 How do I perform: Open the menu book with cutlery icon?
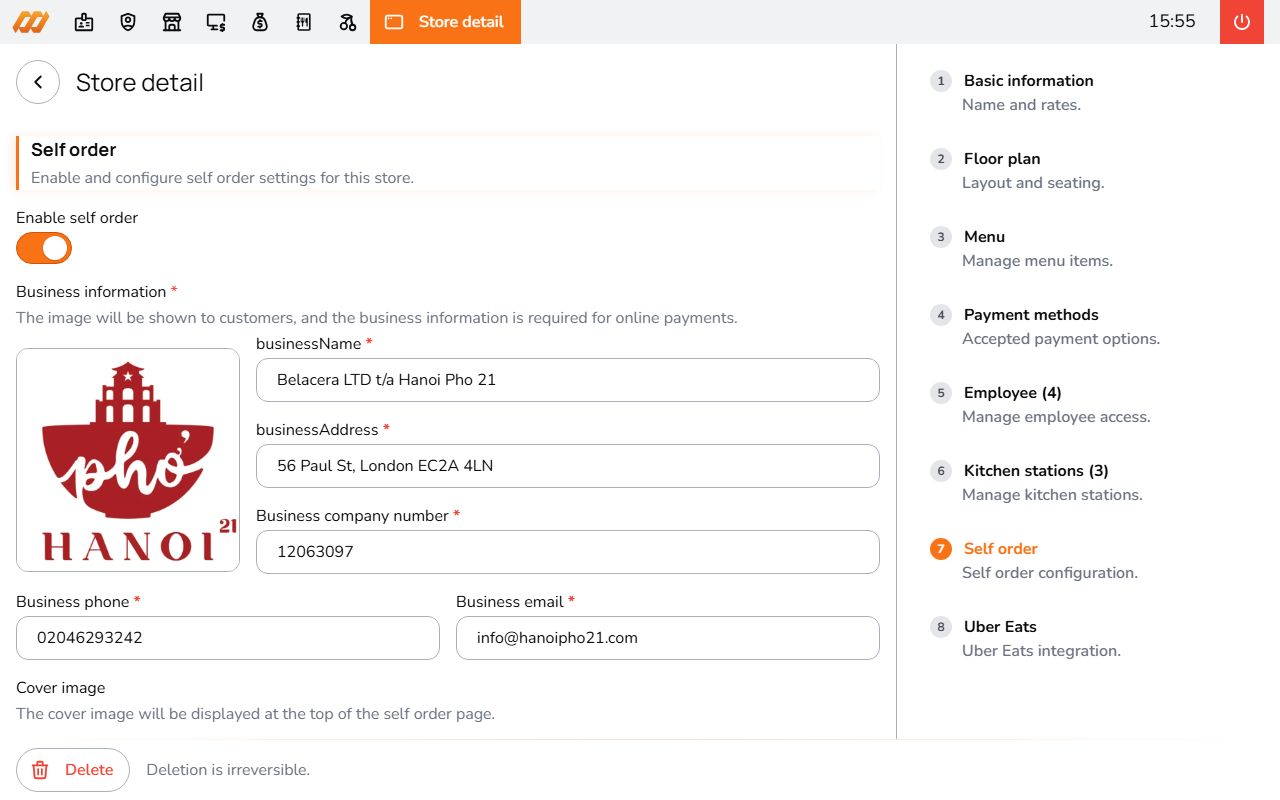point(304,22)
